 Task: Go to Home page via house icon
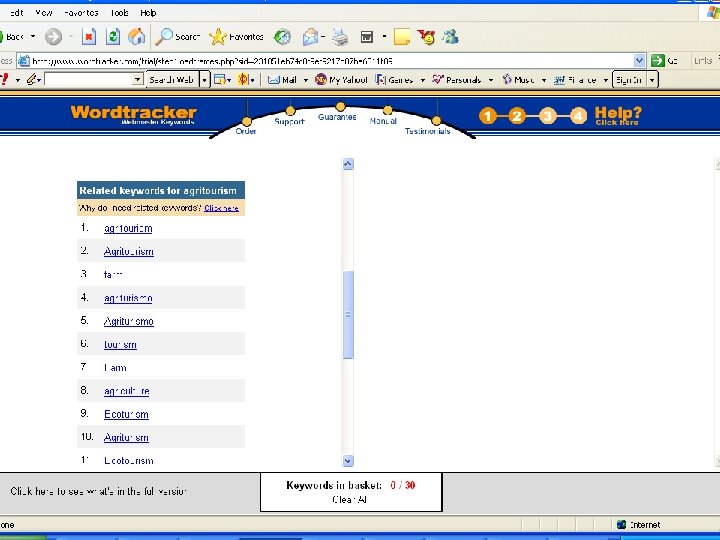tap(136, 37)
